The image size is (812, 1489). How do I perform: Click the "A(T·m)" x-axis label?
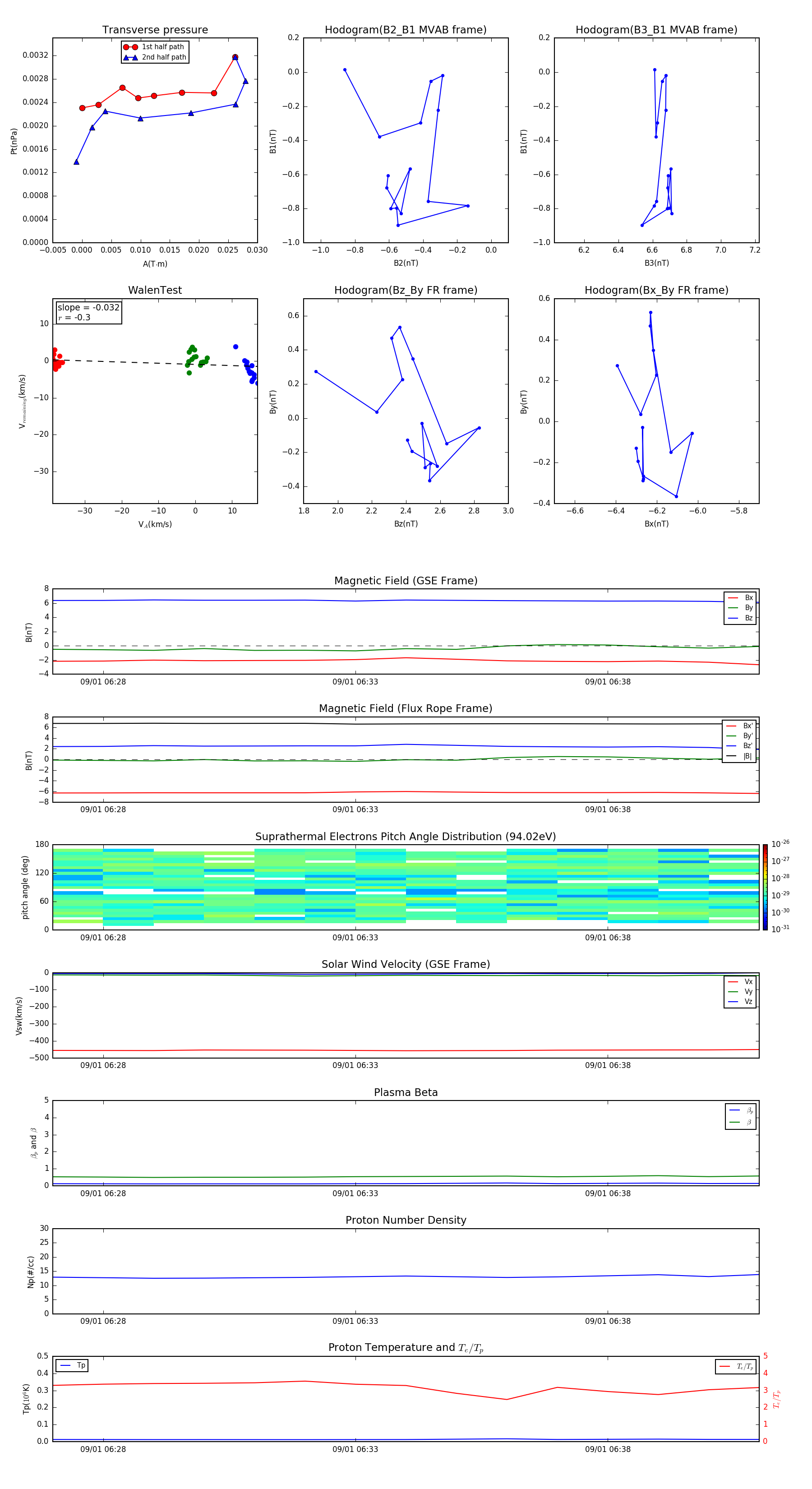point(155,264)
